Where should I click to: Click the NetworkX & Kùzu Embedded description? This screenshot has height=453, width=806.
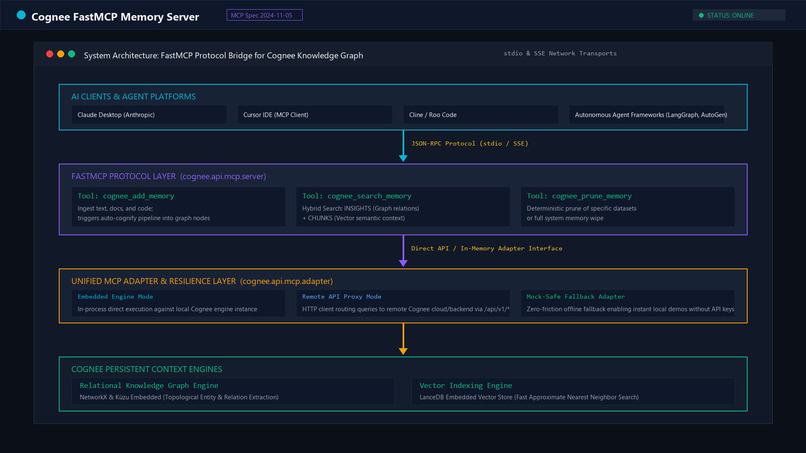tap(179, 397)
